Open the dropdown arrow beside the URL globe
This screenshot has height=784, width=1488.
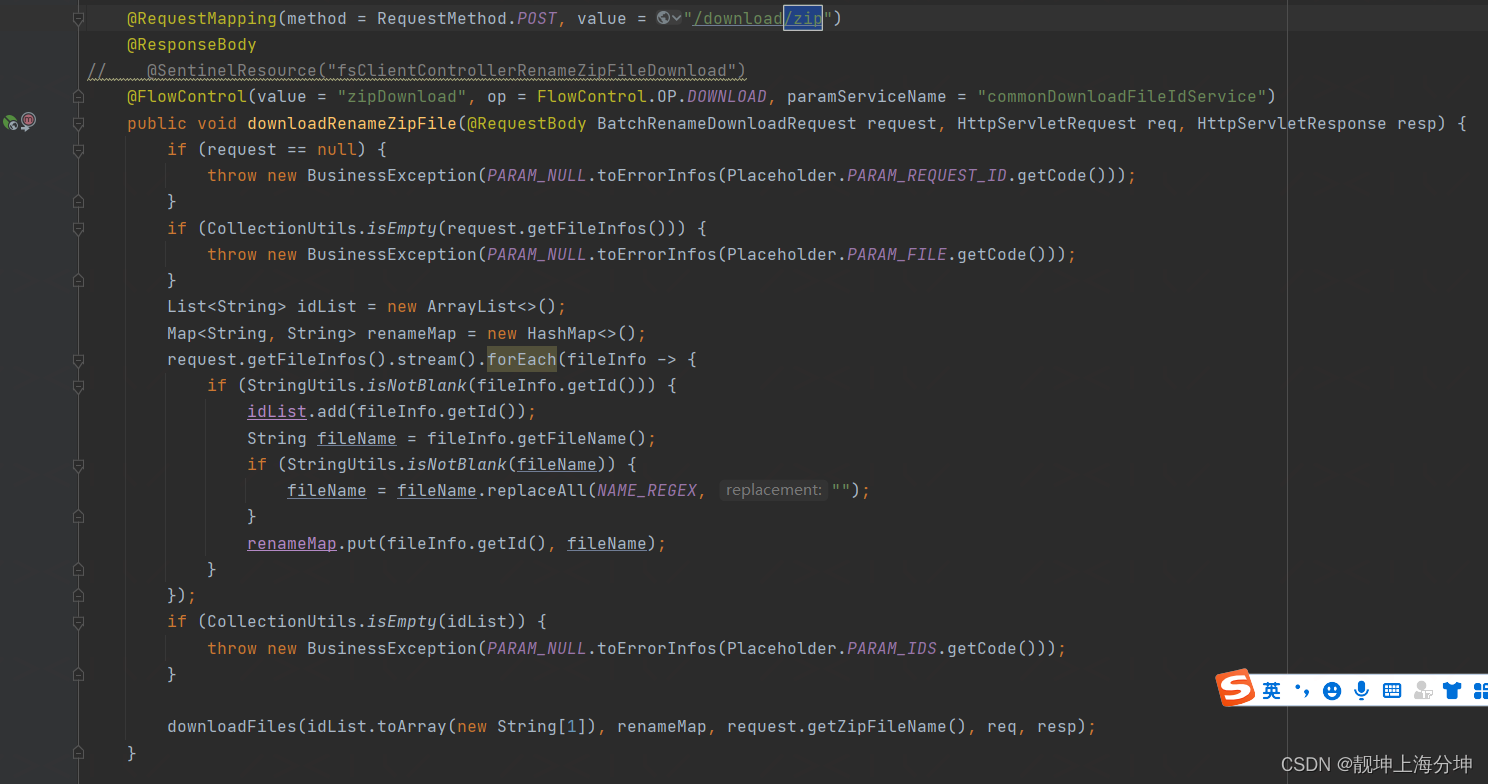[677, 18]
